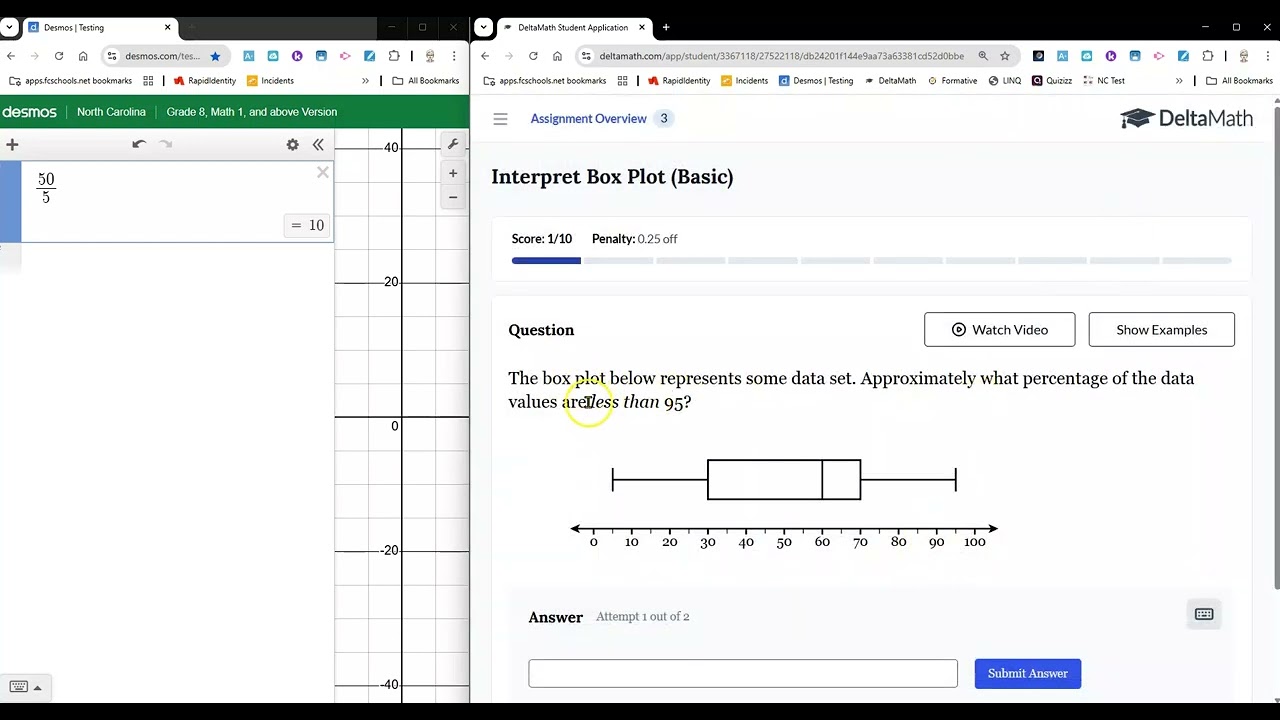The height and width of the screenshot is (720, 1280).
Task: Open Chrome three-dot menu in Desmos window
Action: click(x=455, y=56)
